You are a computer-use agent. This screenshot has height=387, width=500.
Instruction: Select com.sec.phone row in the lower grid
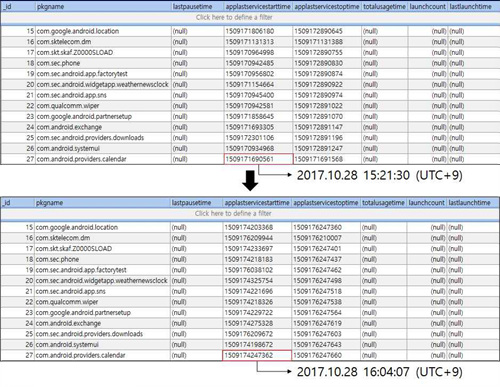pyautogui.click(x=250, y=259)
